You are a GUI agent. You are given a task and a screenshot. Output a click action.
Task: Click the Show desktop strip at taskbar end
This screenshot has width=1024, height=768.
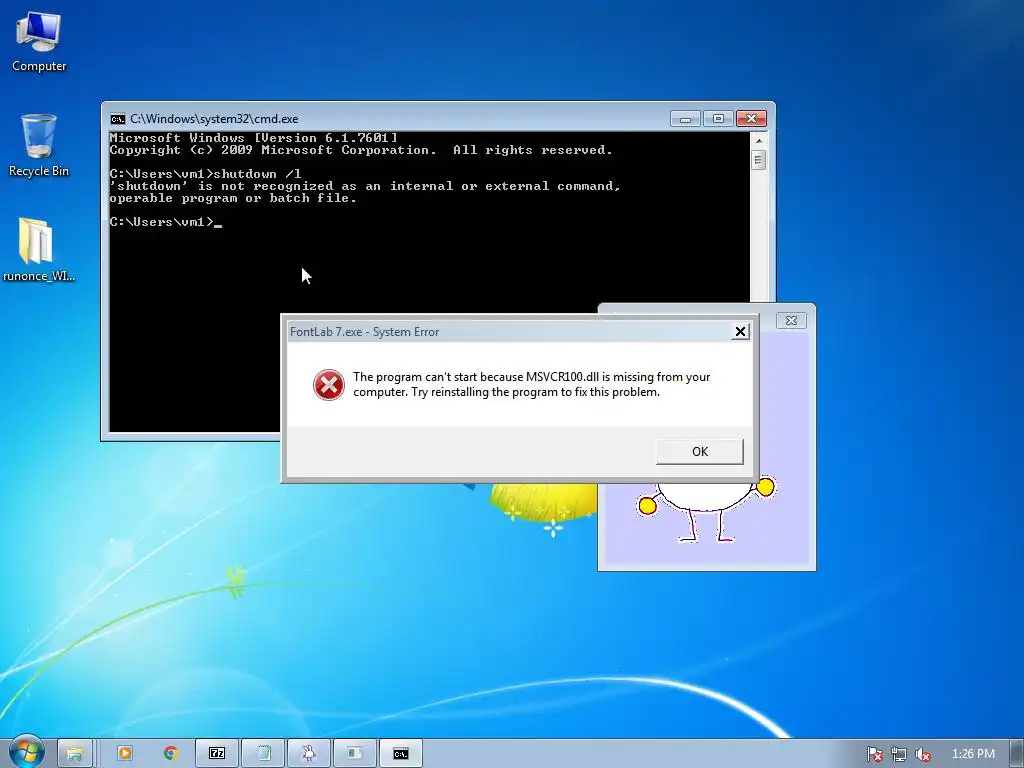click(1018, 753)
